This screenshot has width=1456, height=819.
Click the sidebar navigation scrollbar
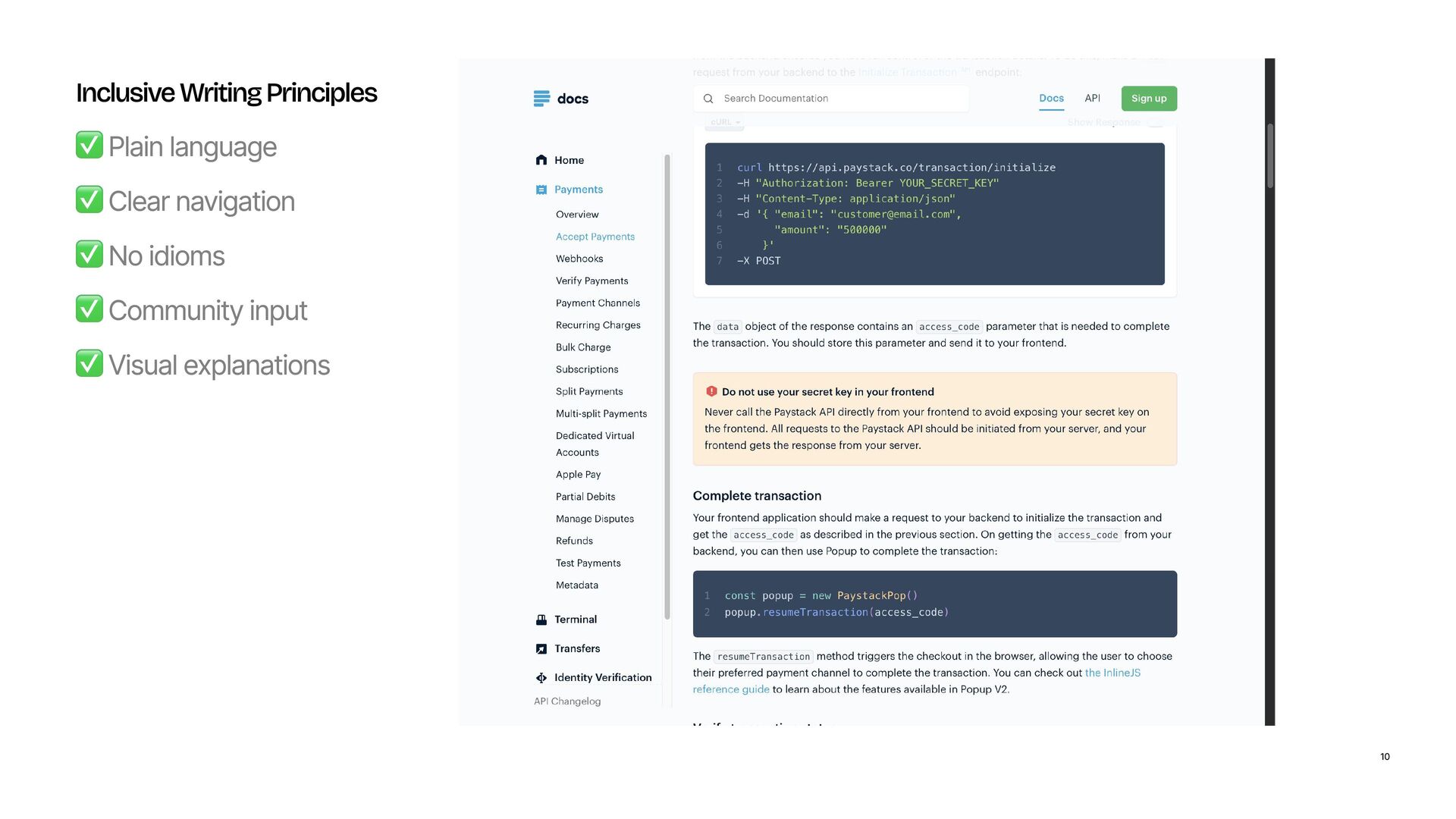pos(667,387)
